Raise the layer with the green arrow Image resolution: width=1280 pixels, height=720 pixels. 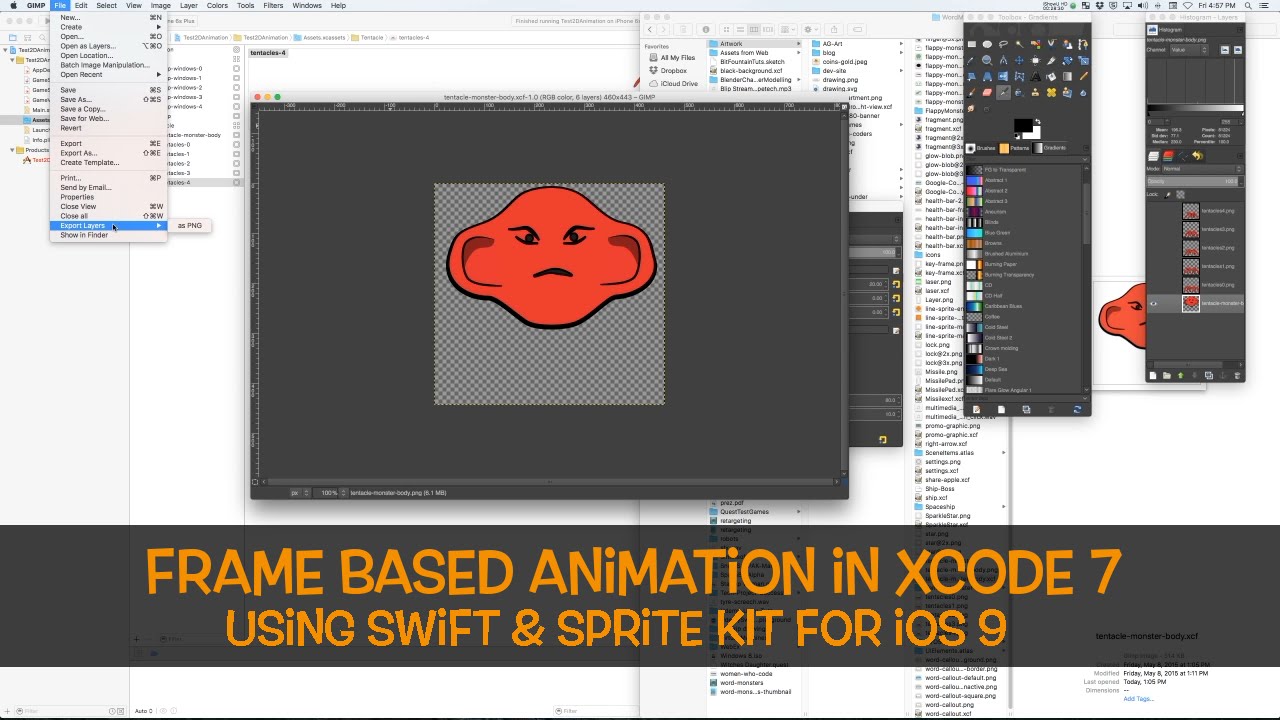coord(1181,376)
